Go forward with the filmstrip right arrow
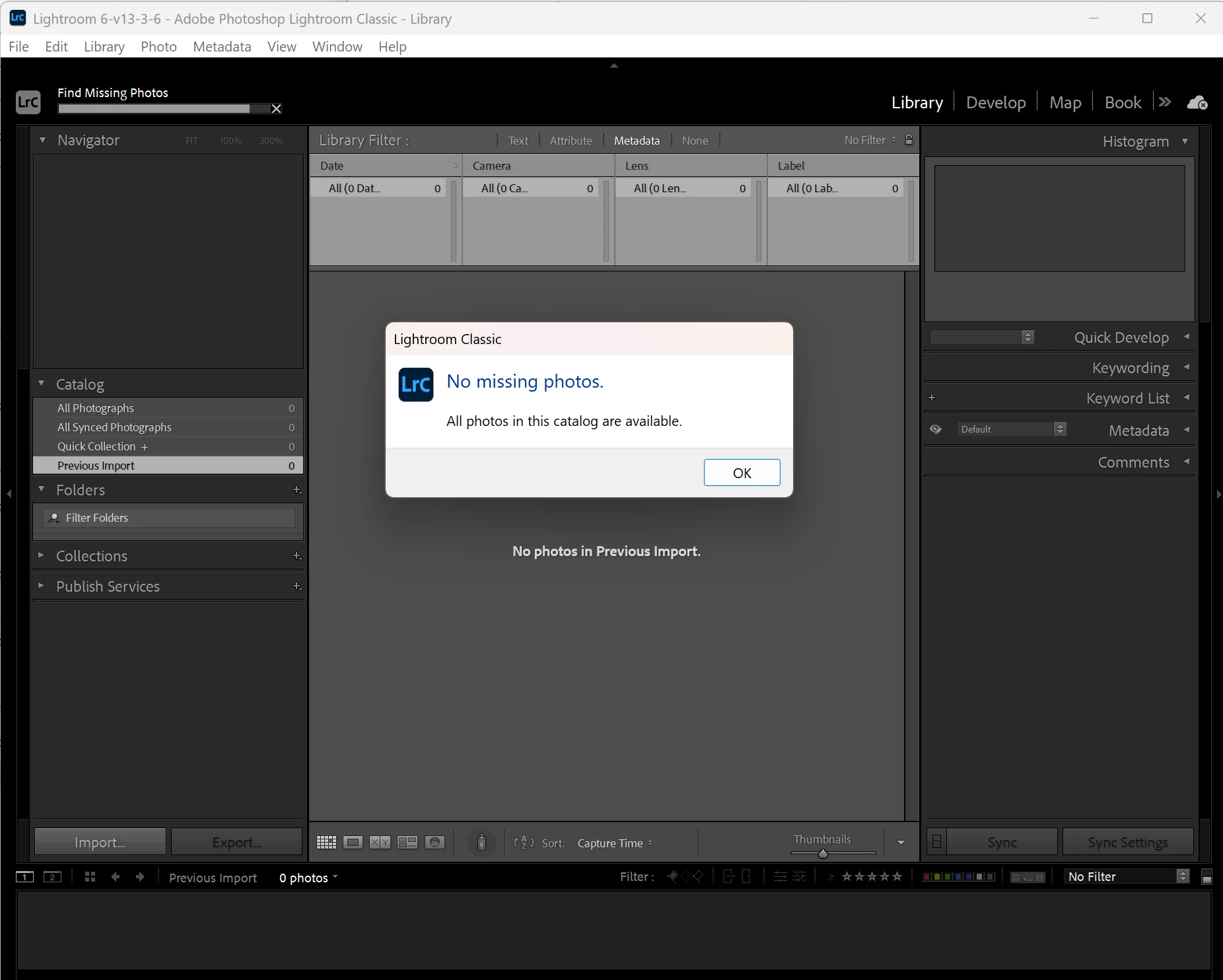Image resolution: width=1223 pixels, height=980 pixels. [140, 877]
